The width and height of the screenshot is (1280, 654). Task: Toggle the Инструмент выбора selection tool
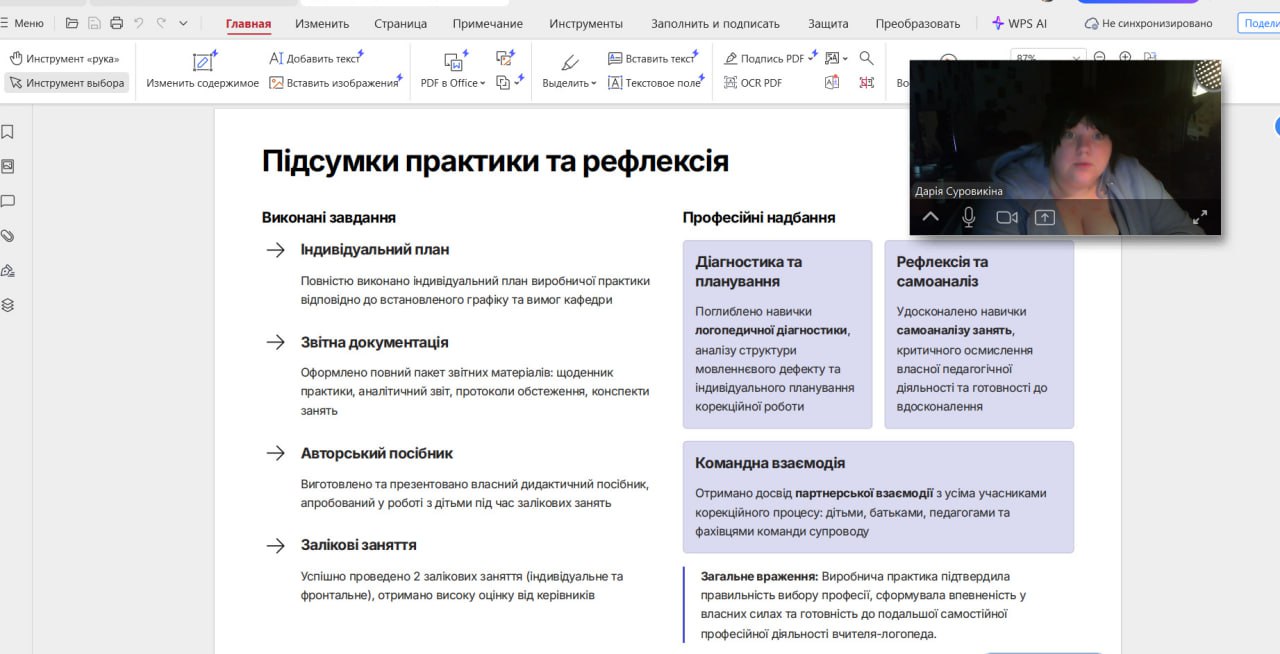point(67,83)
